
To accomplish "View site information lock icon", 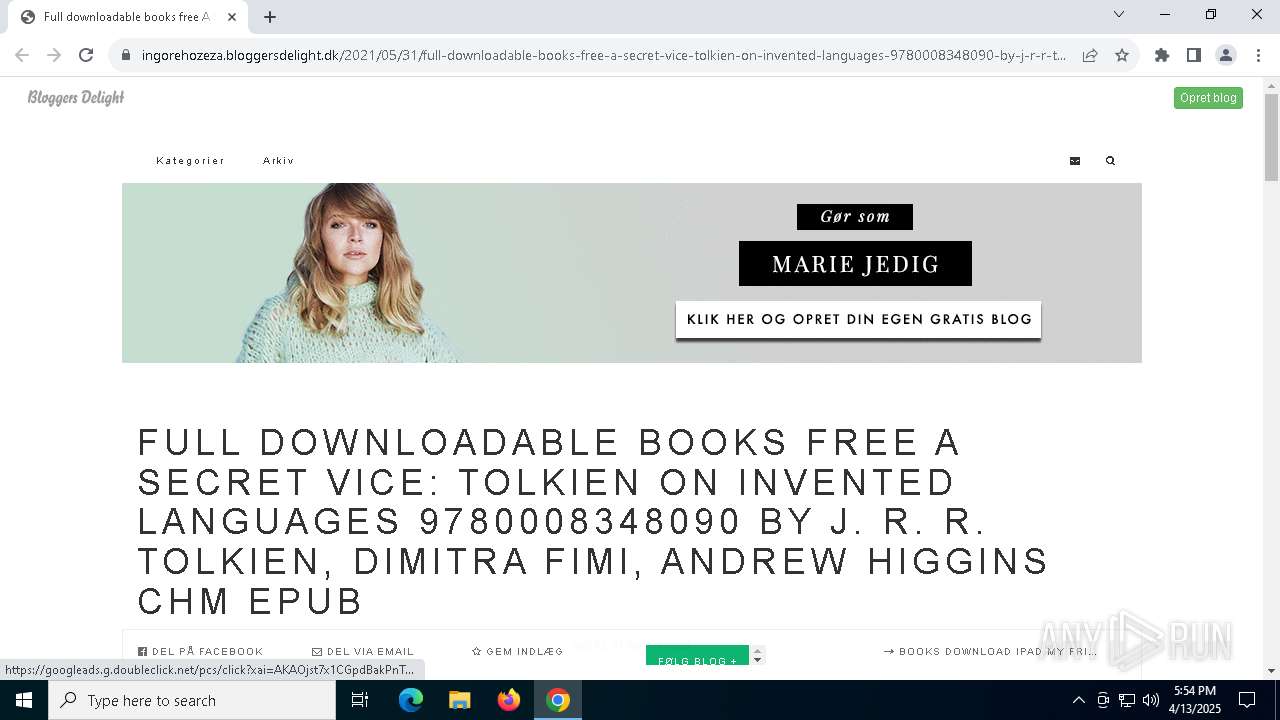I will click(126, 55).
